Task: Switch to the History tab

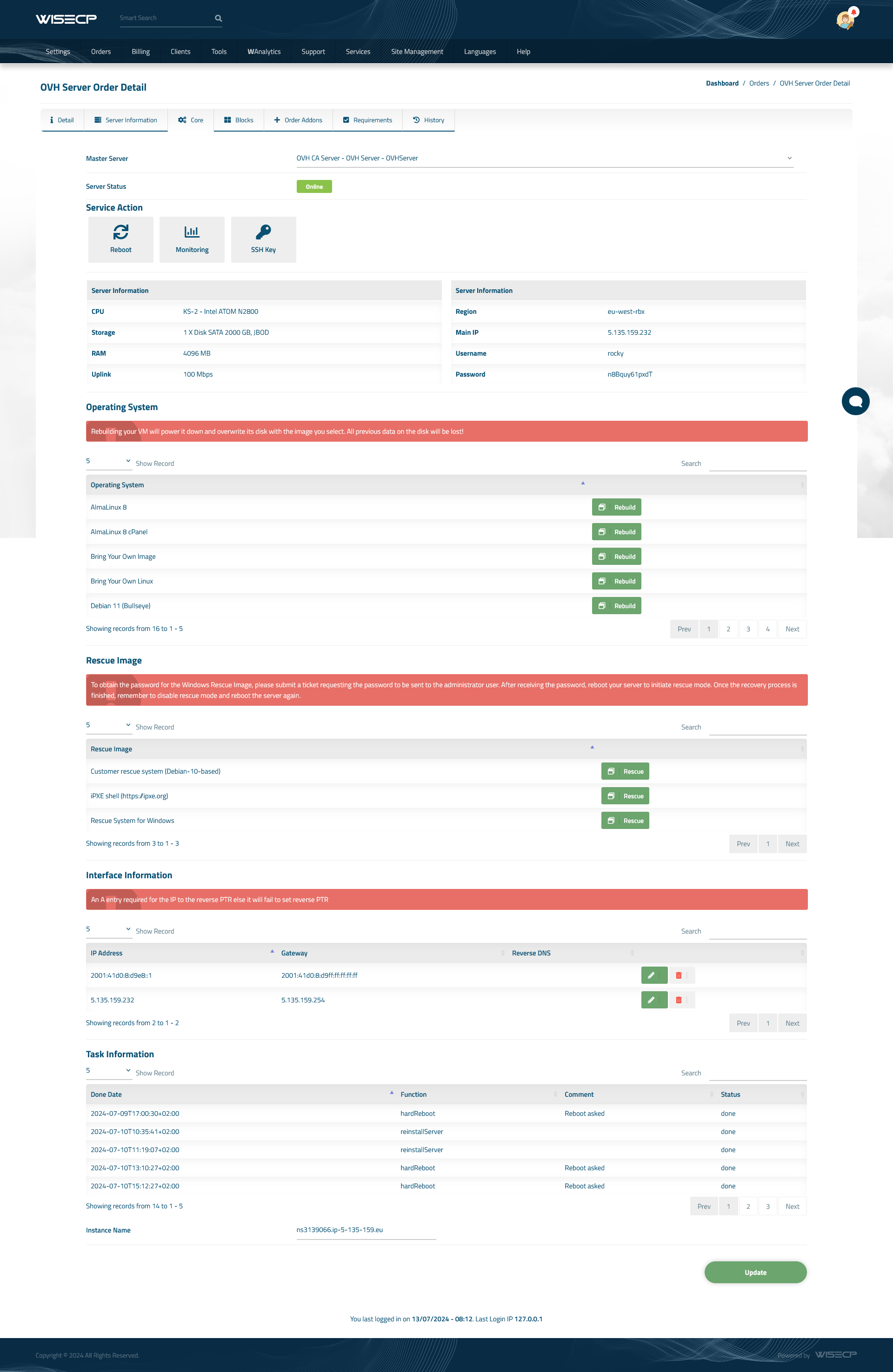Action: click(429, 120)
